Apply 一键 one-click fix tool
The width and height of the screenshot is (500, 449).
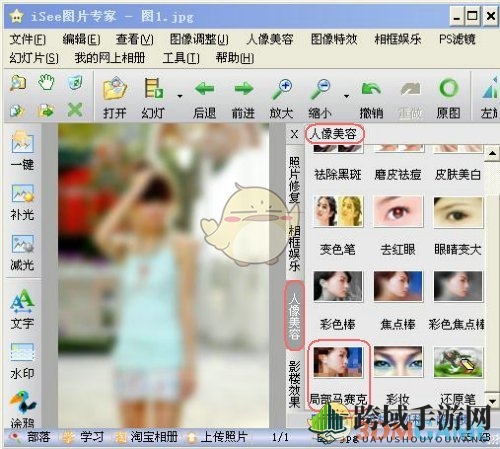[22, 151]
